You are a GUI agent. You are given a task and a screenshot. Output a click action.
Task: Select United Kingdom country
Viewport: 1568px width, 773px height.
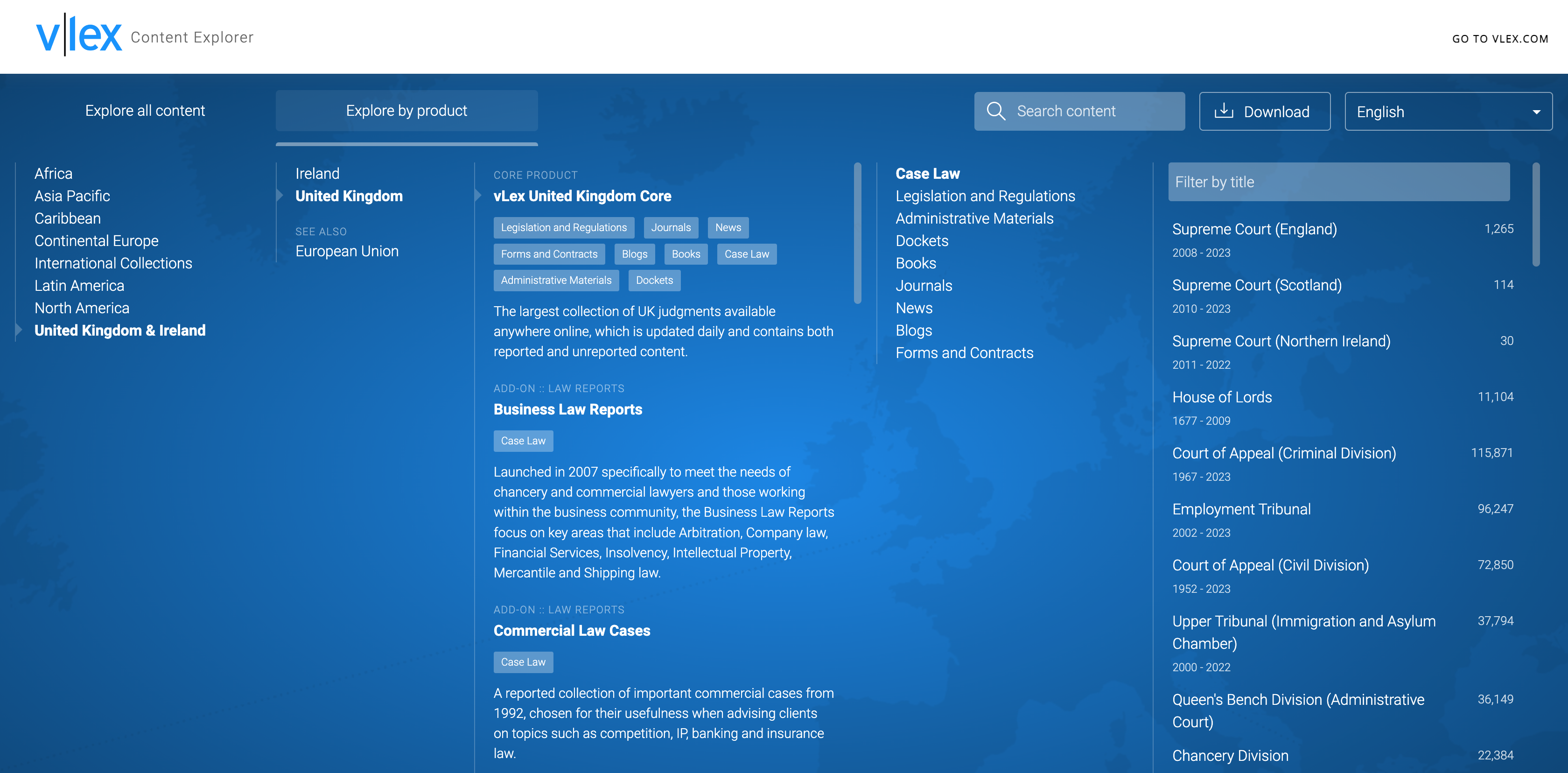click(x=349, y=196)
